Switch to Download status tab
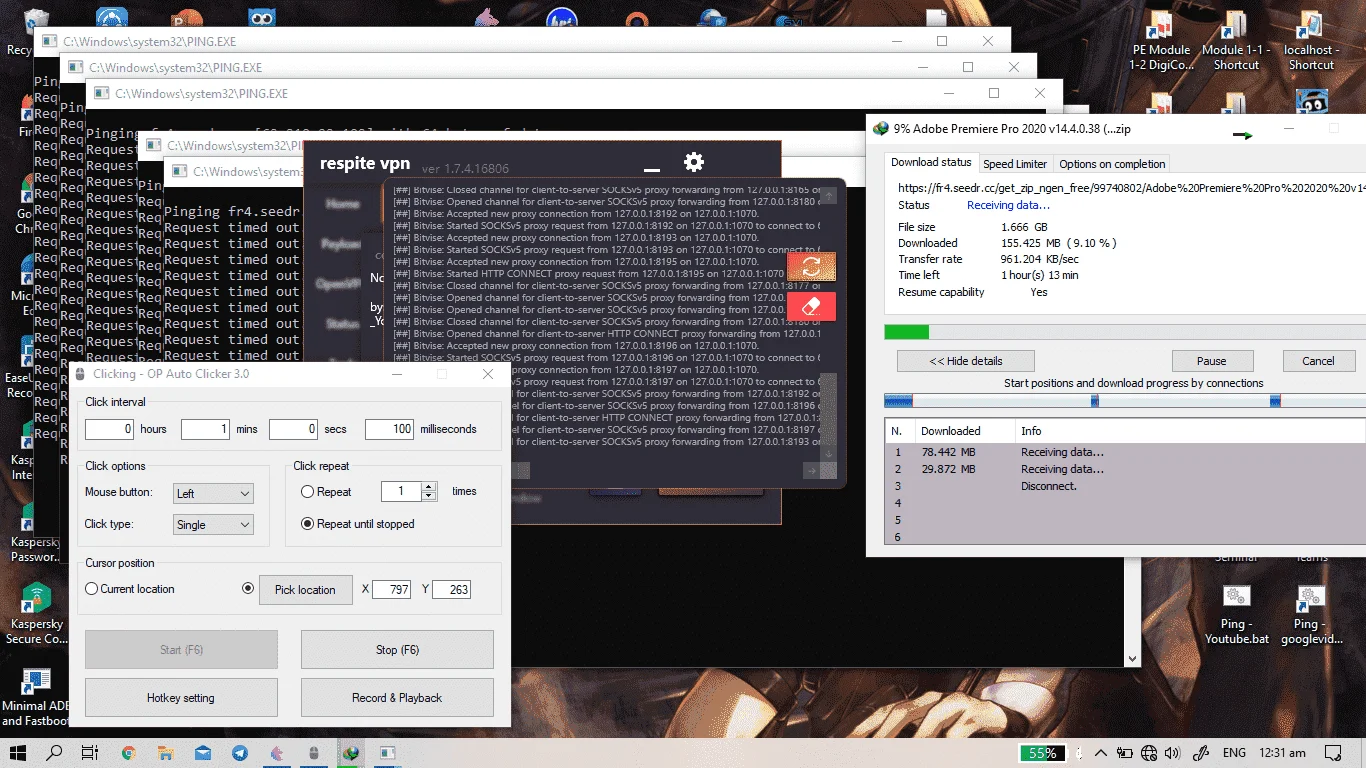 tap(931, 163)
